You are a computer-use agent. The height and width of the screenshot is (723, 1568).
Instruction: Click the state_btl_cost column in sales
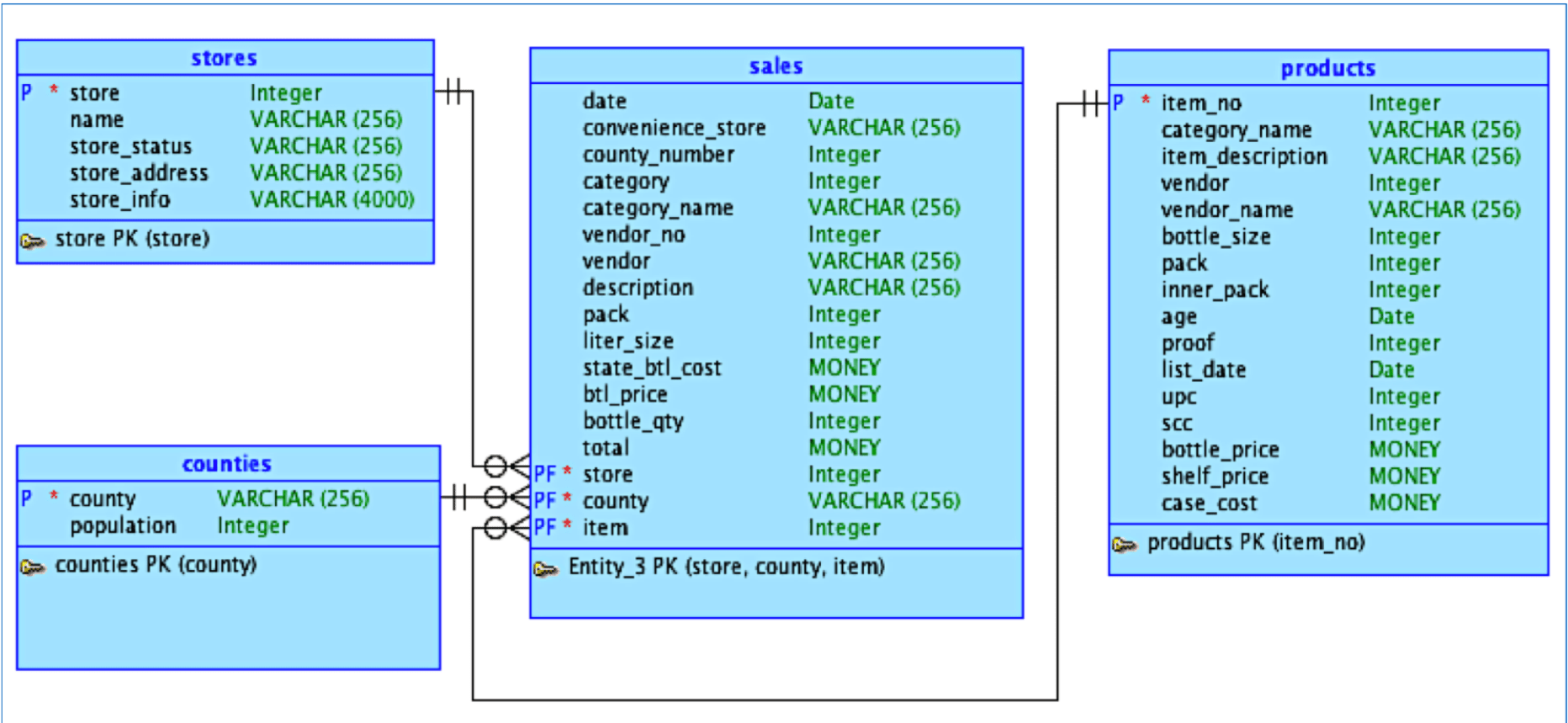pos(652,368)
